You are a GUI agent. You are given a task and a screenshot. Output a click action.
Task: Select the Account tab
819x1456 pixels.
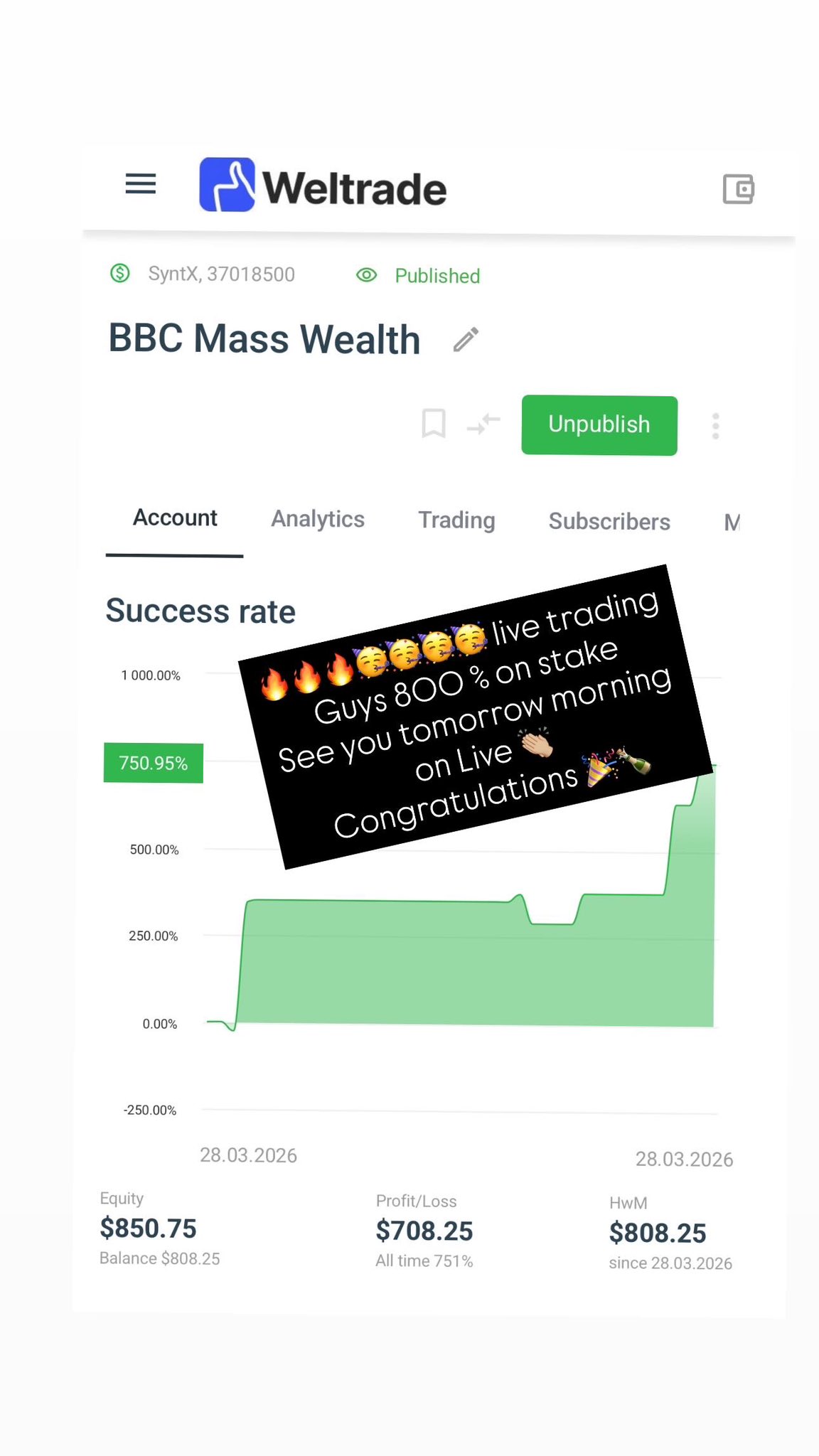point(175,518)
